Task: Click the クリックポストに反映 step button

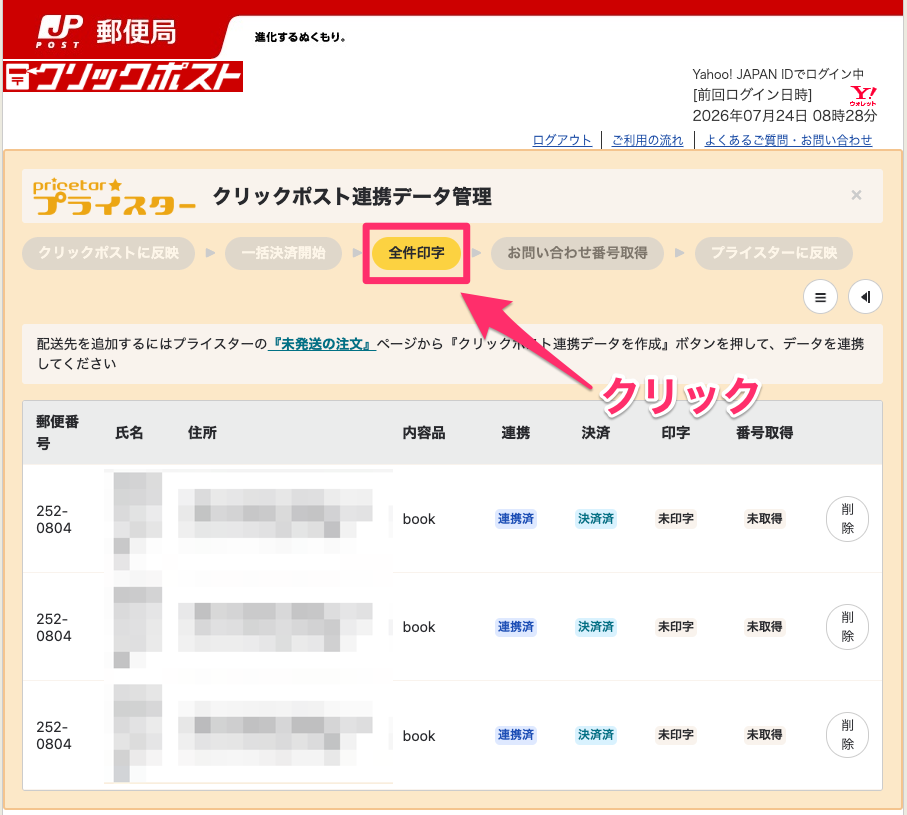Action: pos(108,253)
